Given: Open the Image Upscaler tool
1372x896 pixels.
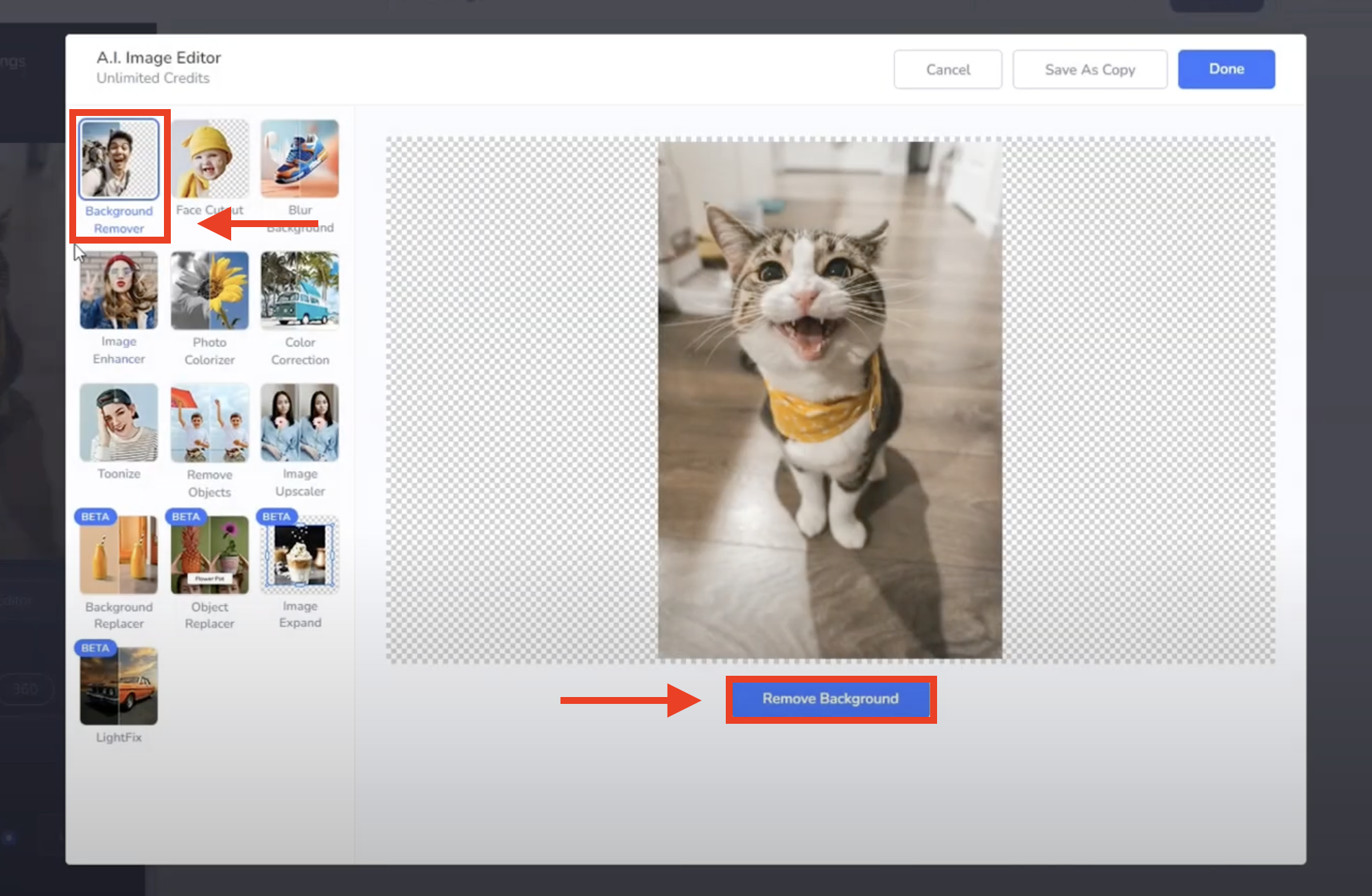Looking at the screenshot, I should (x=300, y=423).
